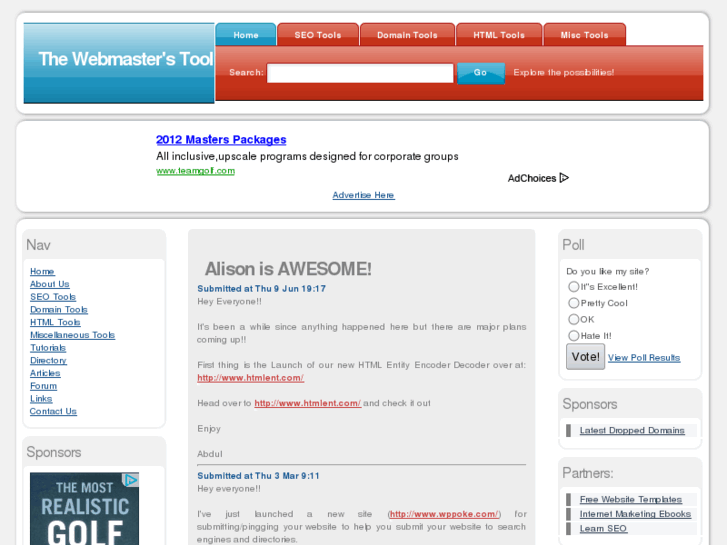Click the blue Go search button
This screenshot has height=545, width=727.
(481, 73)
